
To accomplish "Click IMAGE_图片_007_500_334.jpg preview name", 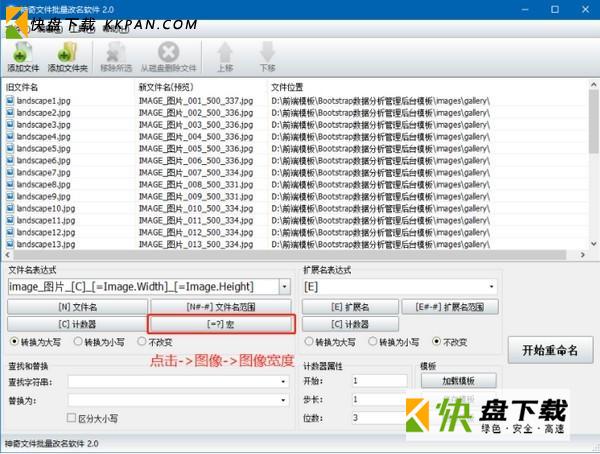I will (x=196, y=172).
